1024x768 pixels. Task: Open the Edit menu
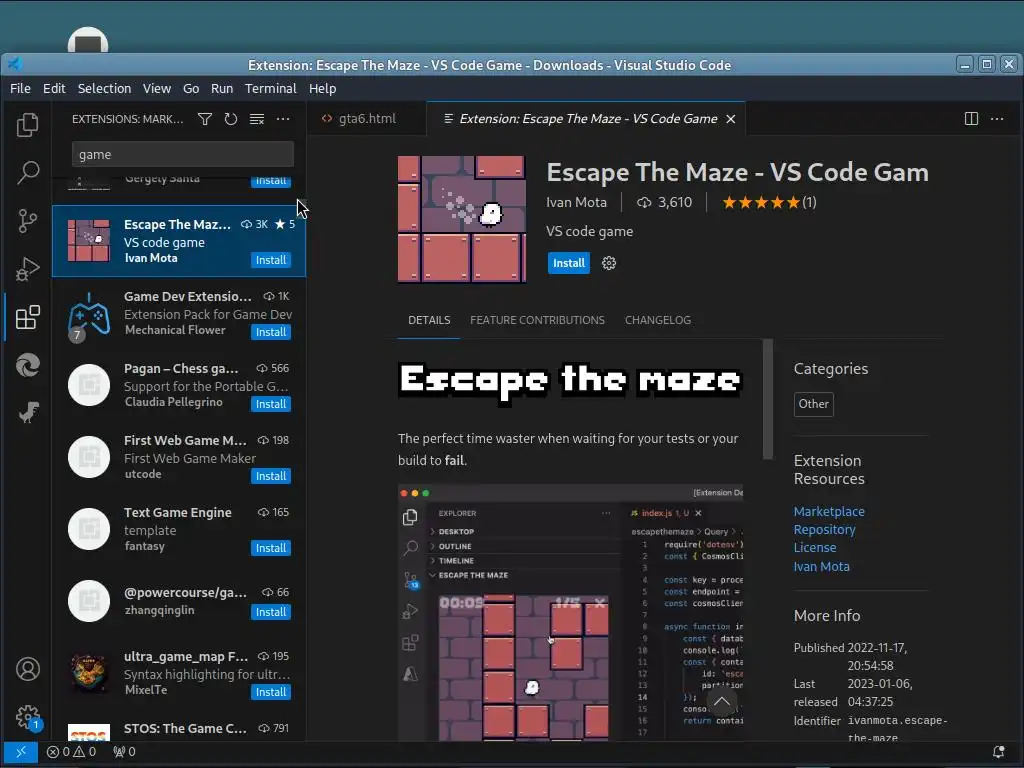[x=54, y=88]
